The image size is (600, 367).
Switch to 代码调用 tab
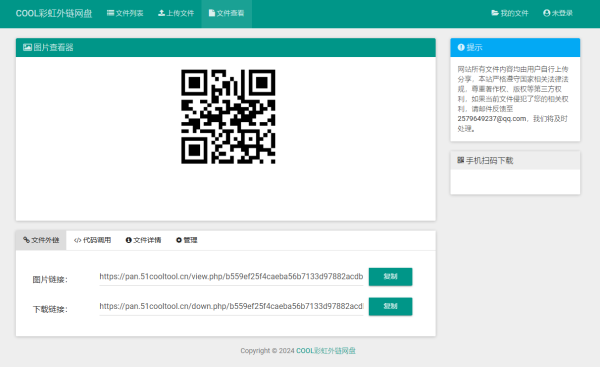point(92,240)
